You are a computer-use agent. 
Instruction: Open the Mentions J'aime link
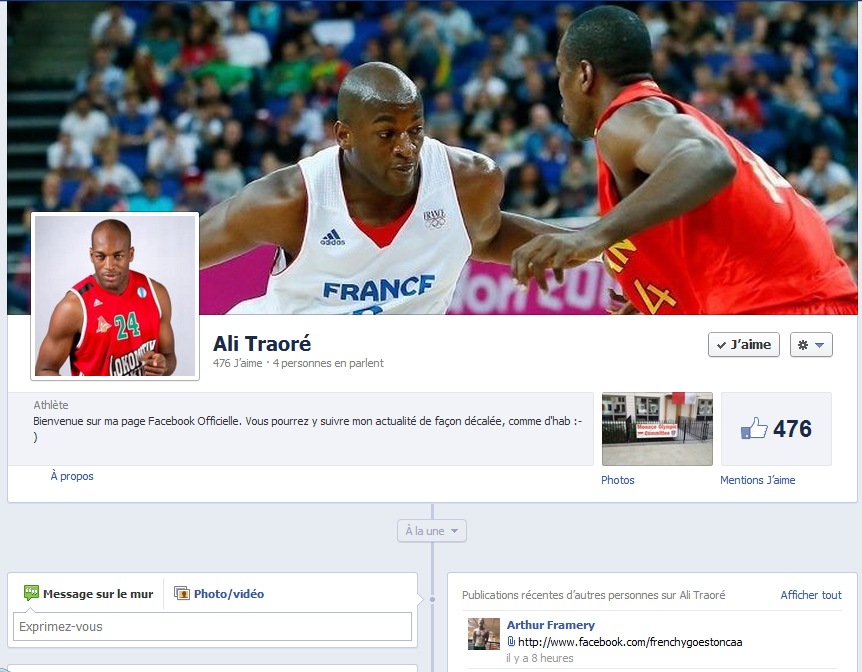click(757, 480)
